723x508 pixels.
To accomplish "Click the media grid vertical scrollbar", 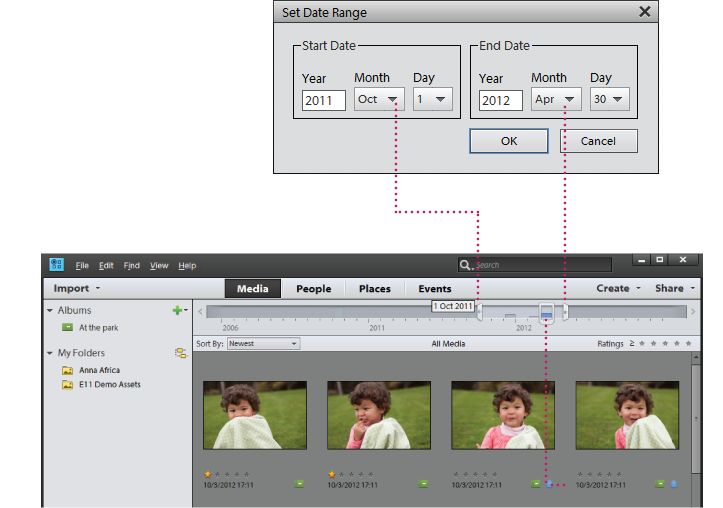I will (696, 419).
